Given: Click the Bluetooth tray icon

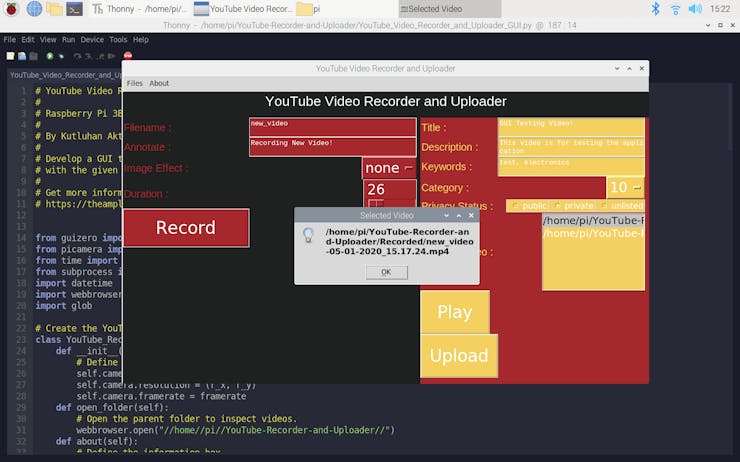Looking at the screenshot, I should click(656, 9).
